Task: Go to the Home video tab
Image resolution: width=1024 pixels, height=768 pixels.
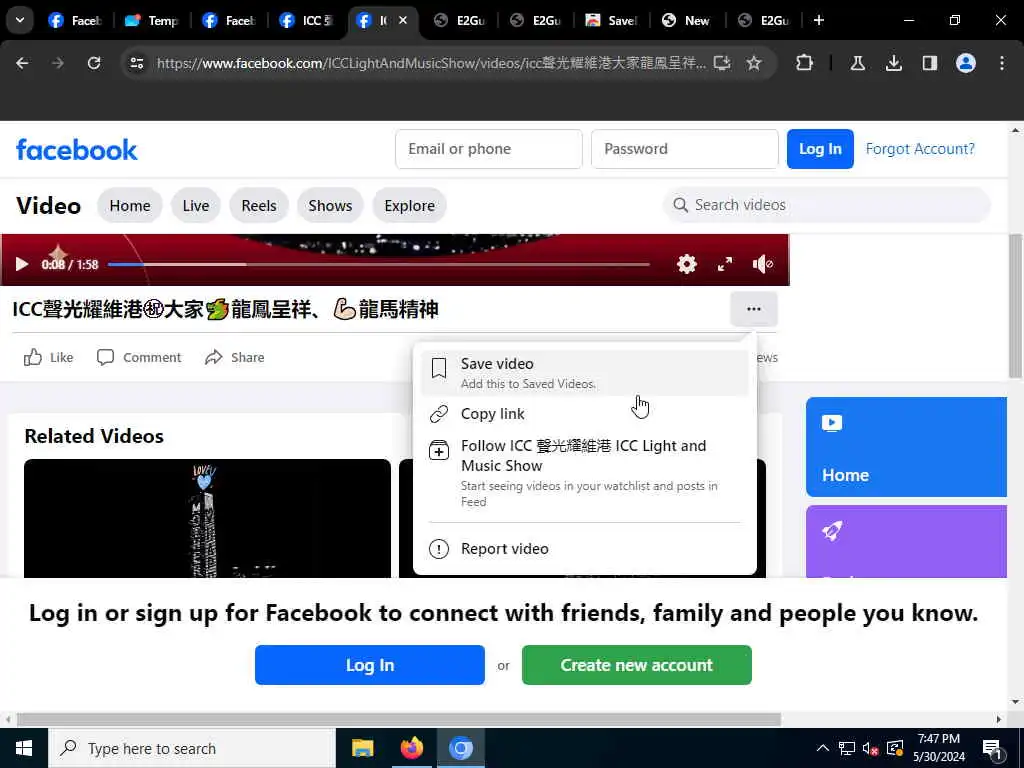Action: [x=129, y=205]
